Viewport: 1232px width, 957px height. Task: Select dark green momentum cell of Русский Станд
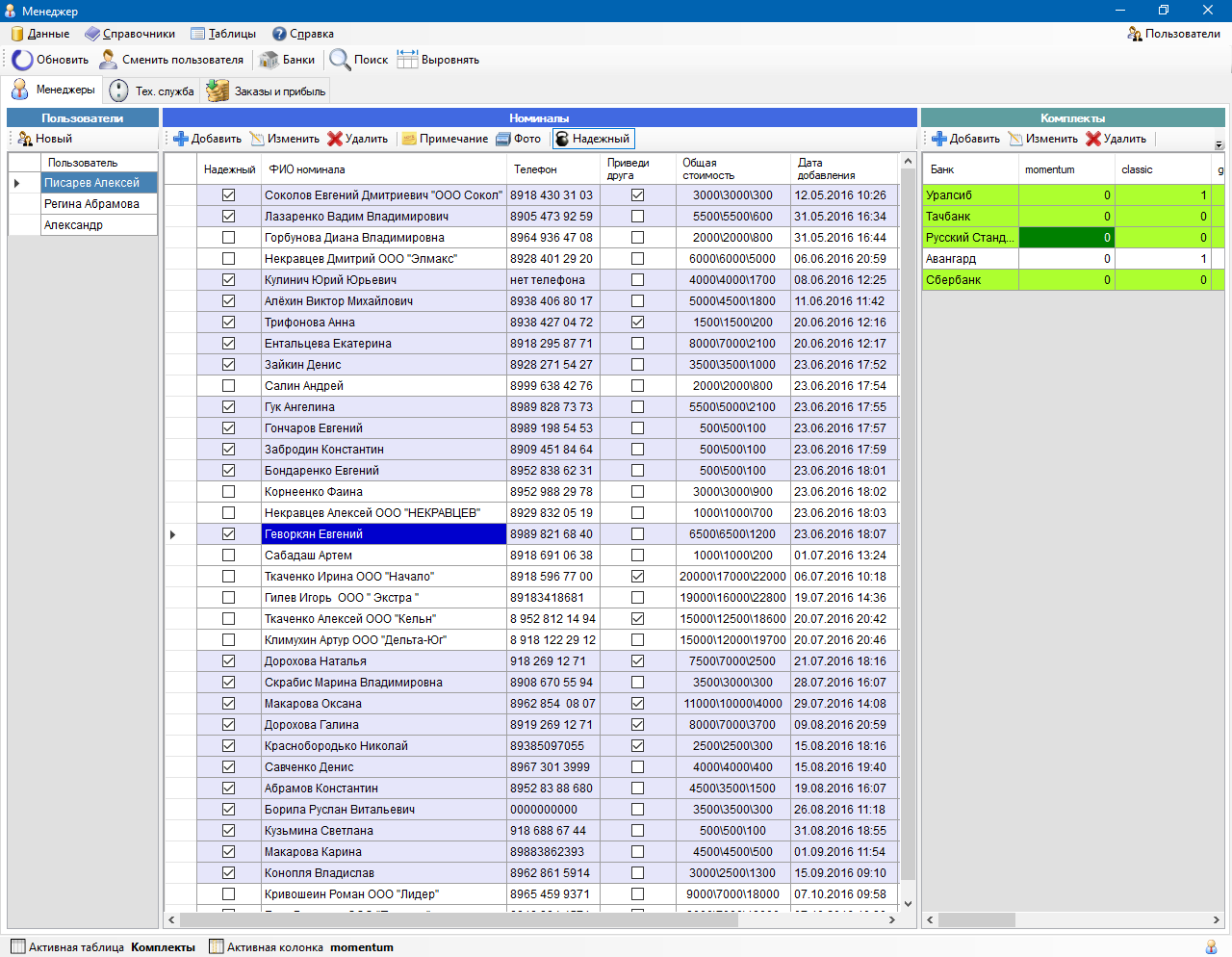click(x=1066, y=237)
